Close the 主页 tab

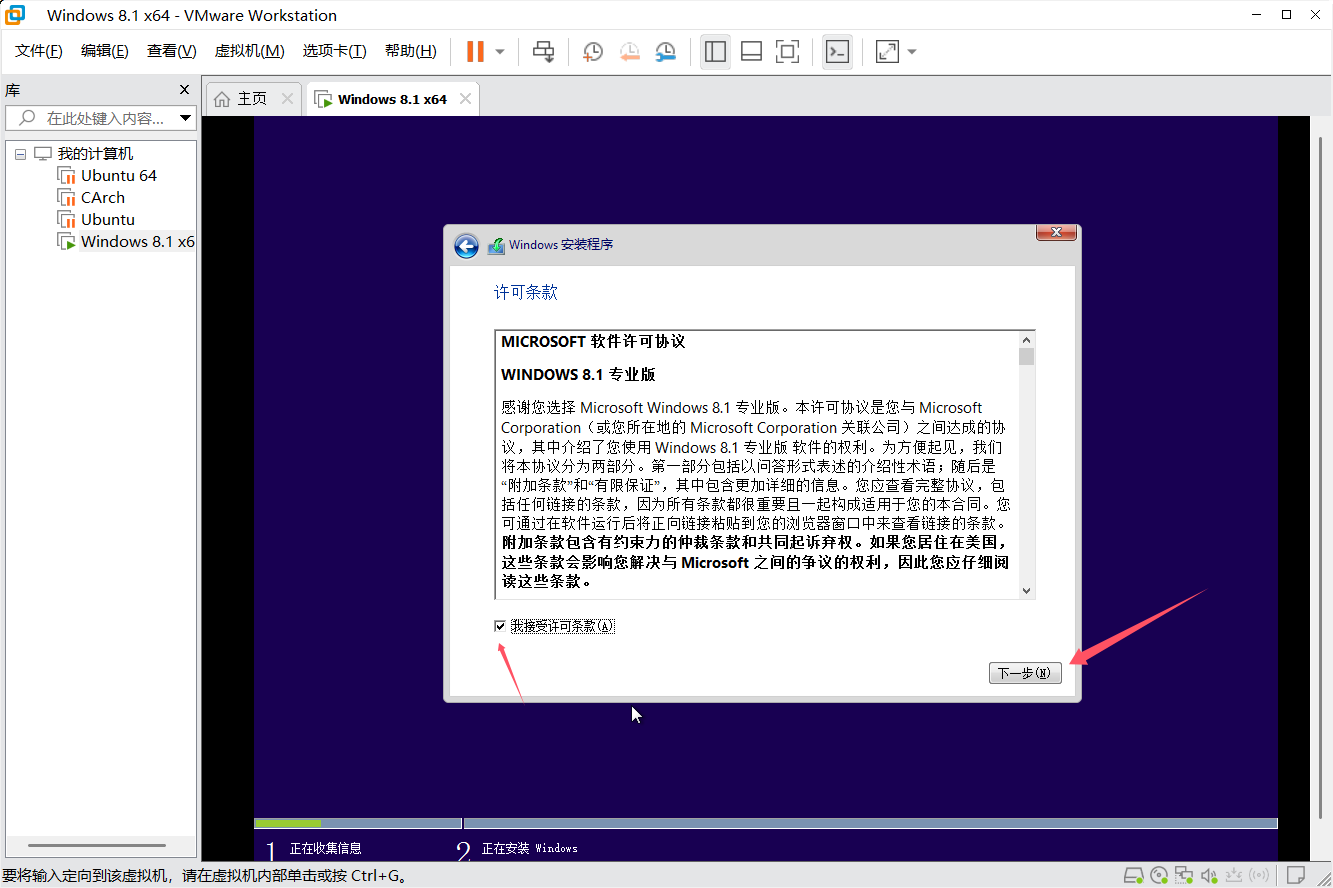(287, 99)
